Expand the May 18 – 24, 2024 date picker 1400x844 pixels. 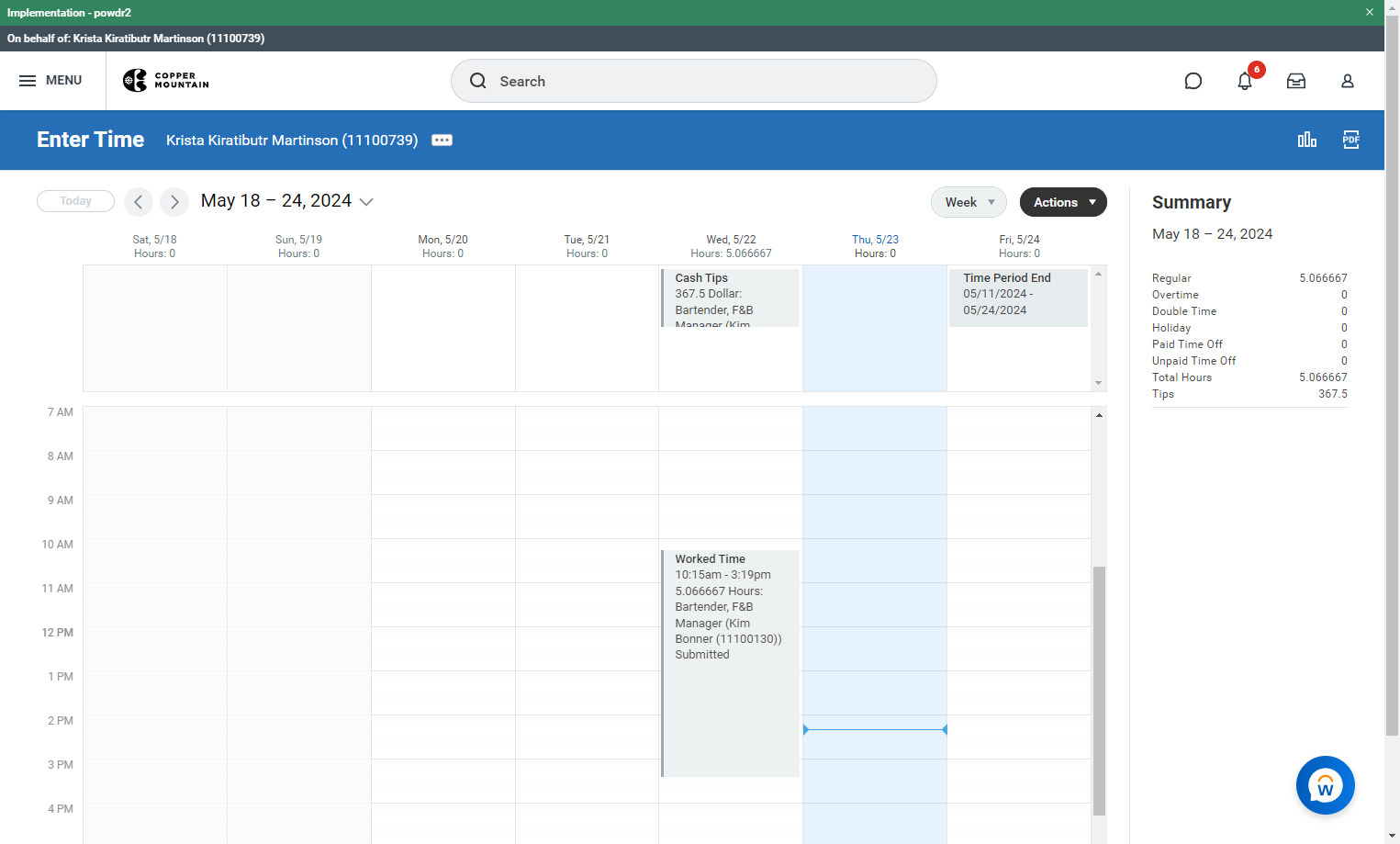click(x=287, y=201)
